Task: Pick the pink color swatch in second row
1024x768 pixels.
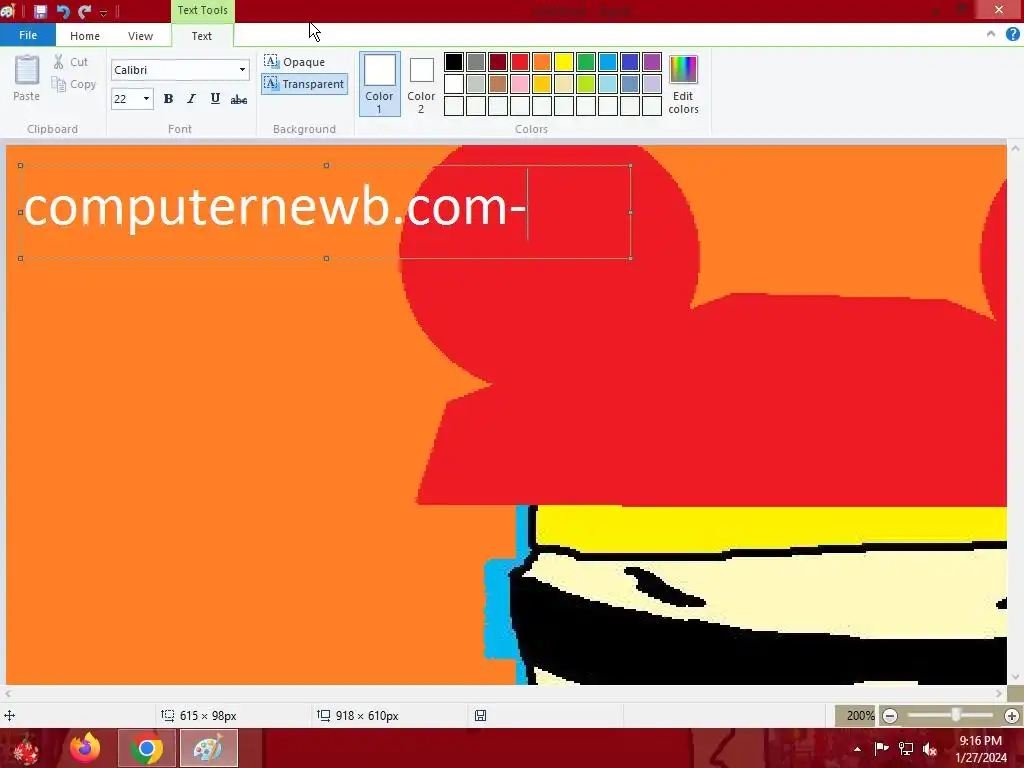Action: tap(520, 84)
